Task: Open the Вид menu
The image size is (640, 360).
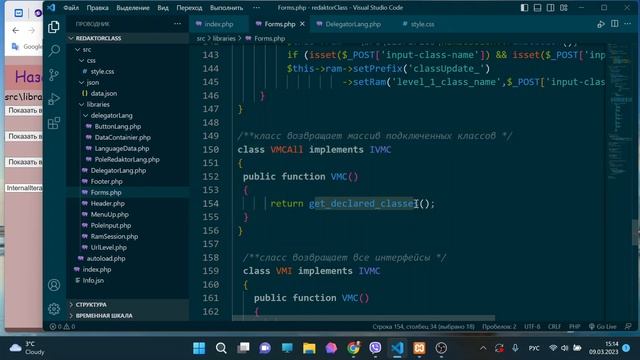Action: coord(163,8)
